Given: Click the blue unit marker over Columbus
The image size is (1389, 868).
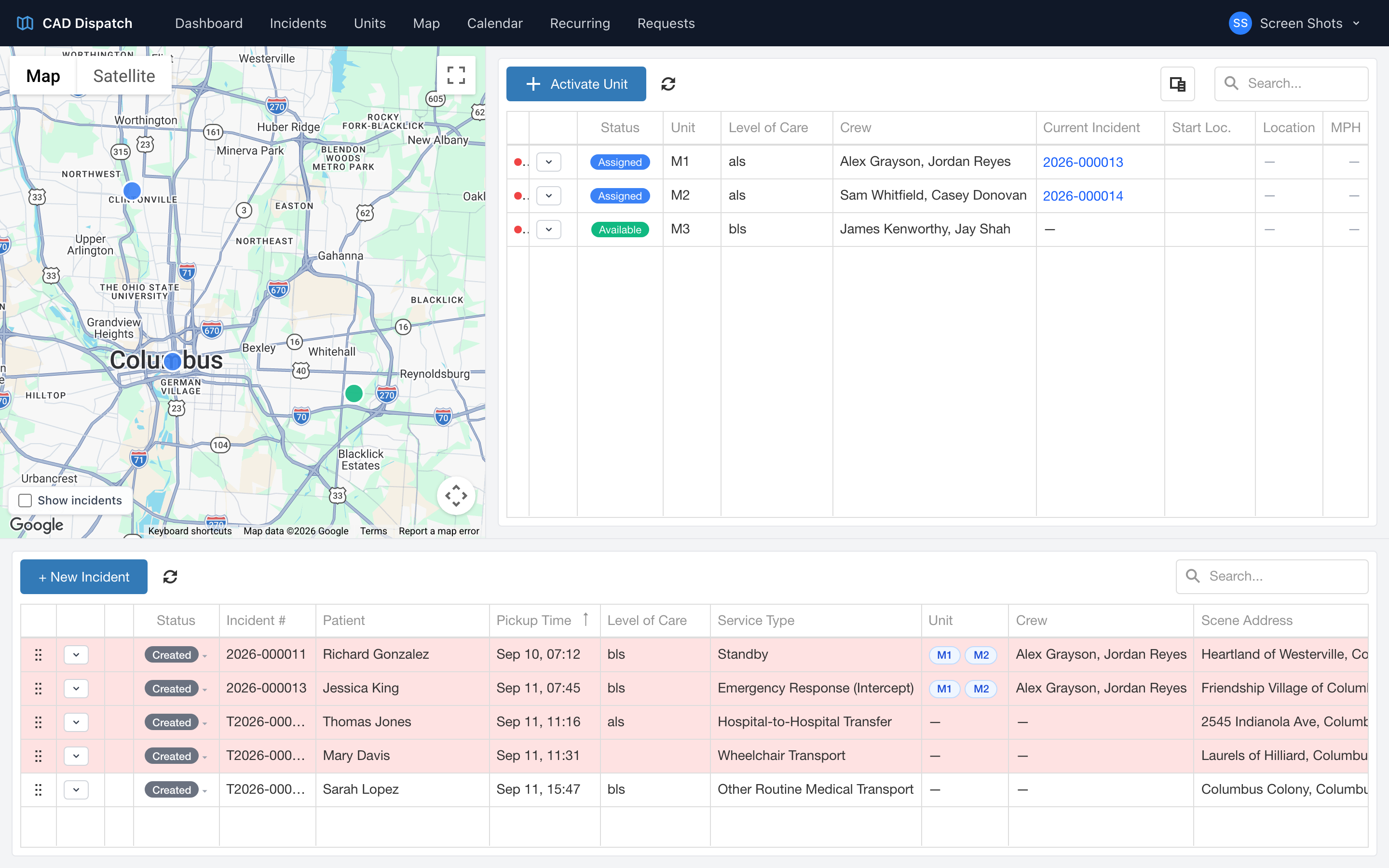Looking at the screenshot, I should click(x=172, y=361).
